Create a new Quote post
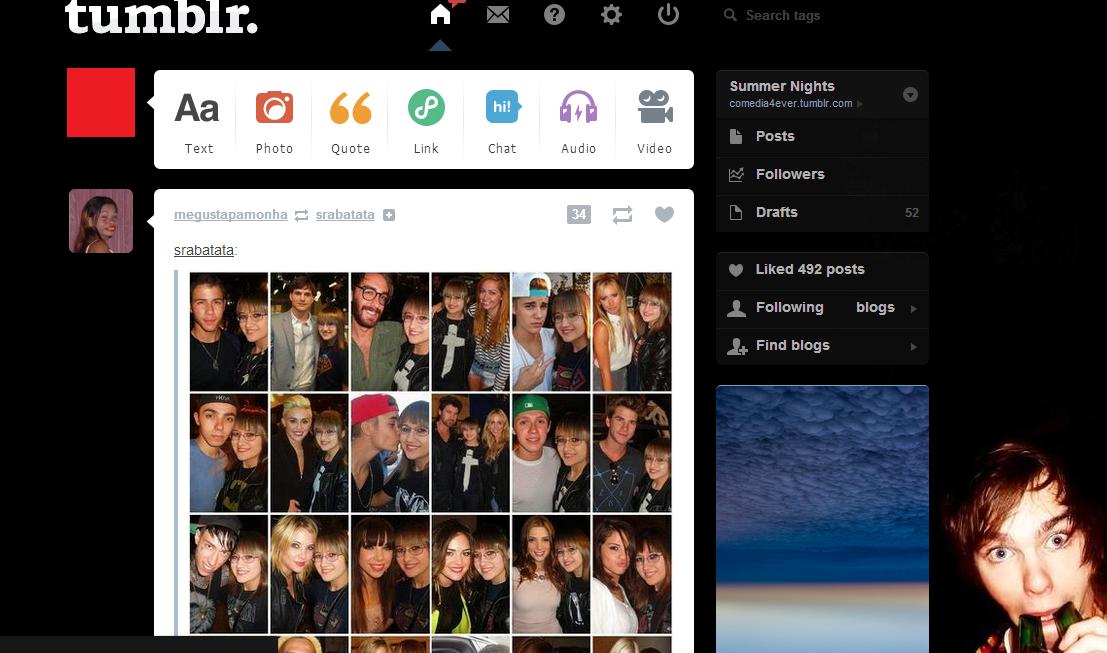The width and height of the screenshot is (1107, 653). pyautogui.click(x=351, y=121)
